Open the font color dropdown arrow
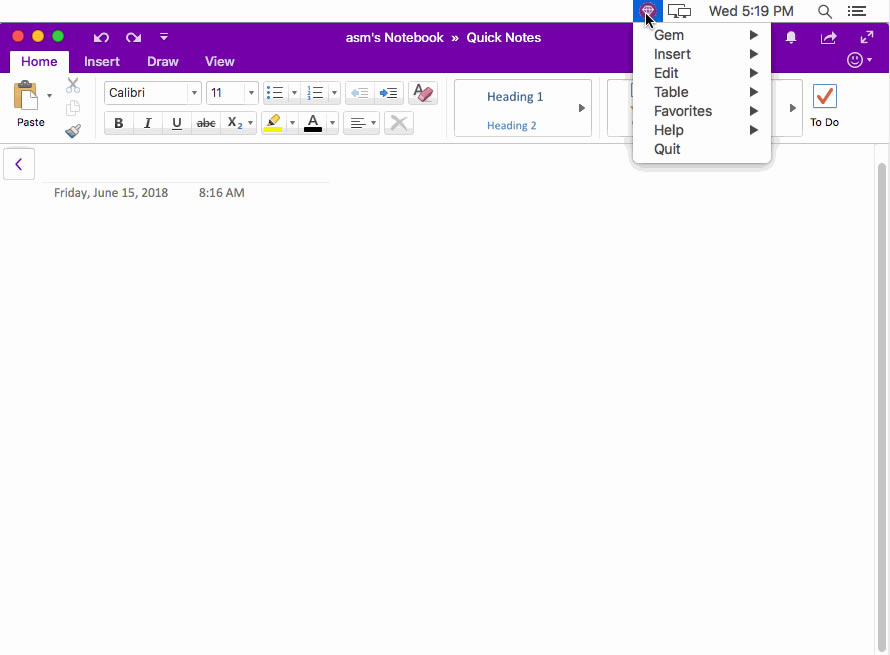 click(x=331, y=123)
